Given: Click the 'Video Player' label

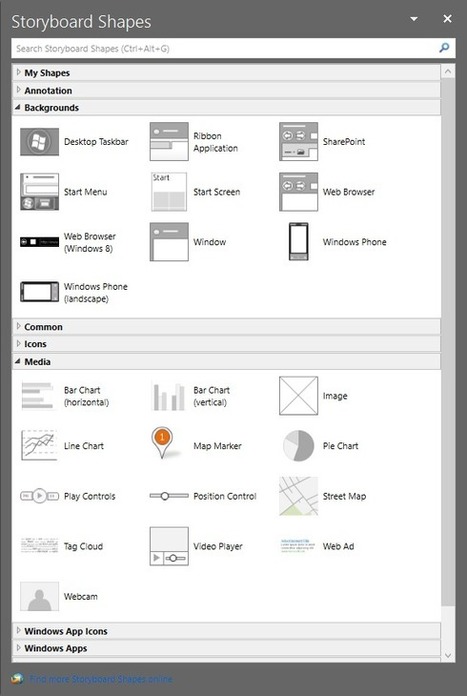Looking at the screenshot, I should [218, 546].
